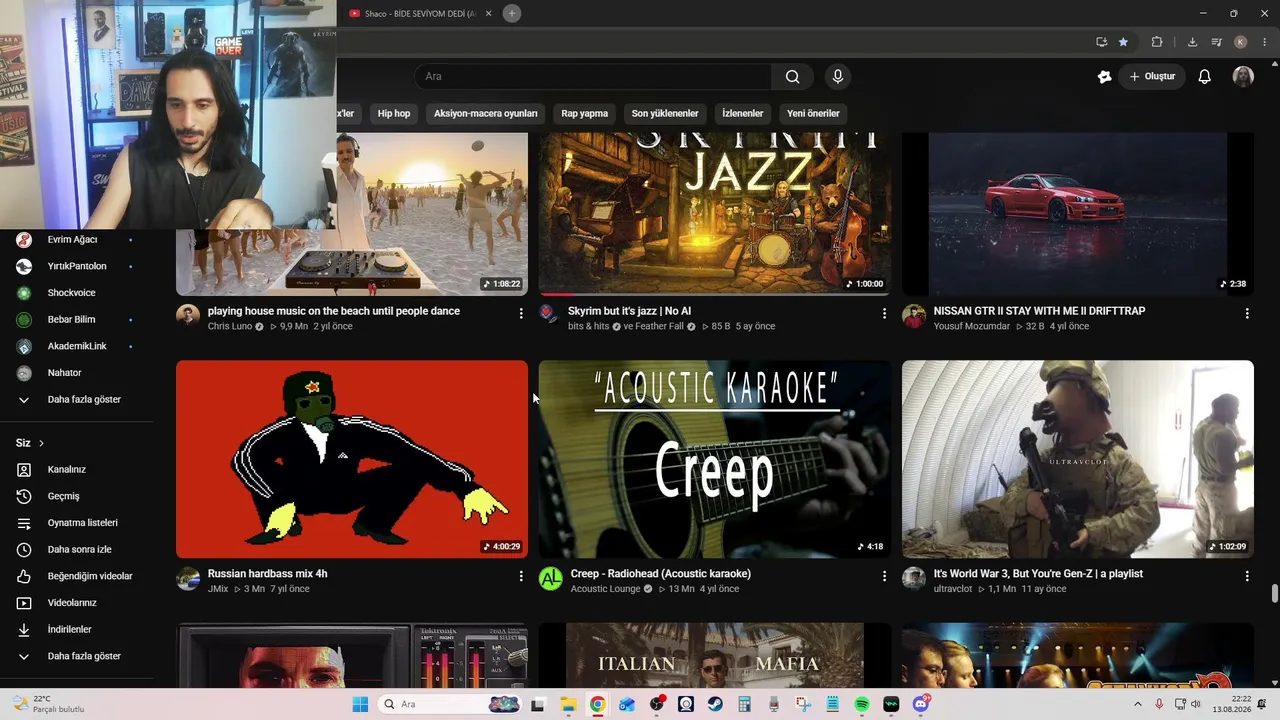This screenshot has width=1280, height=720.
Task: Open Acoustic Lounge channel avatar
Action: pyautogui.click(x=551, y=579)
